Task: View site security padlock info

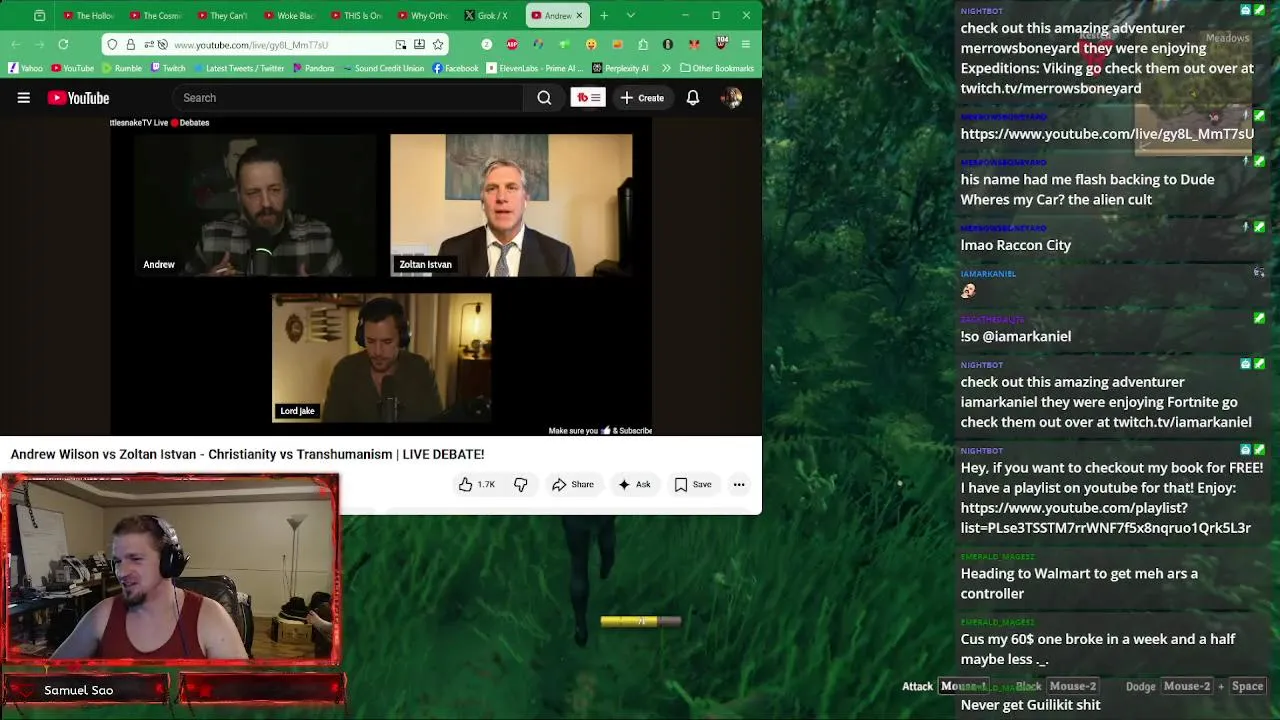Action: [x=130, y=44]
